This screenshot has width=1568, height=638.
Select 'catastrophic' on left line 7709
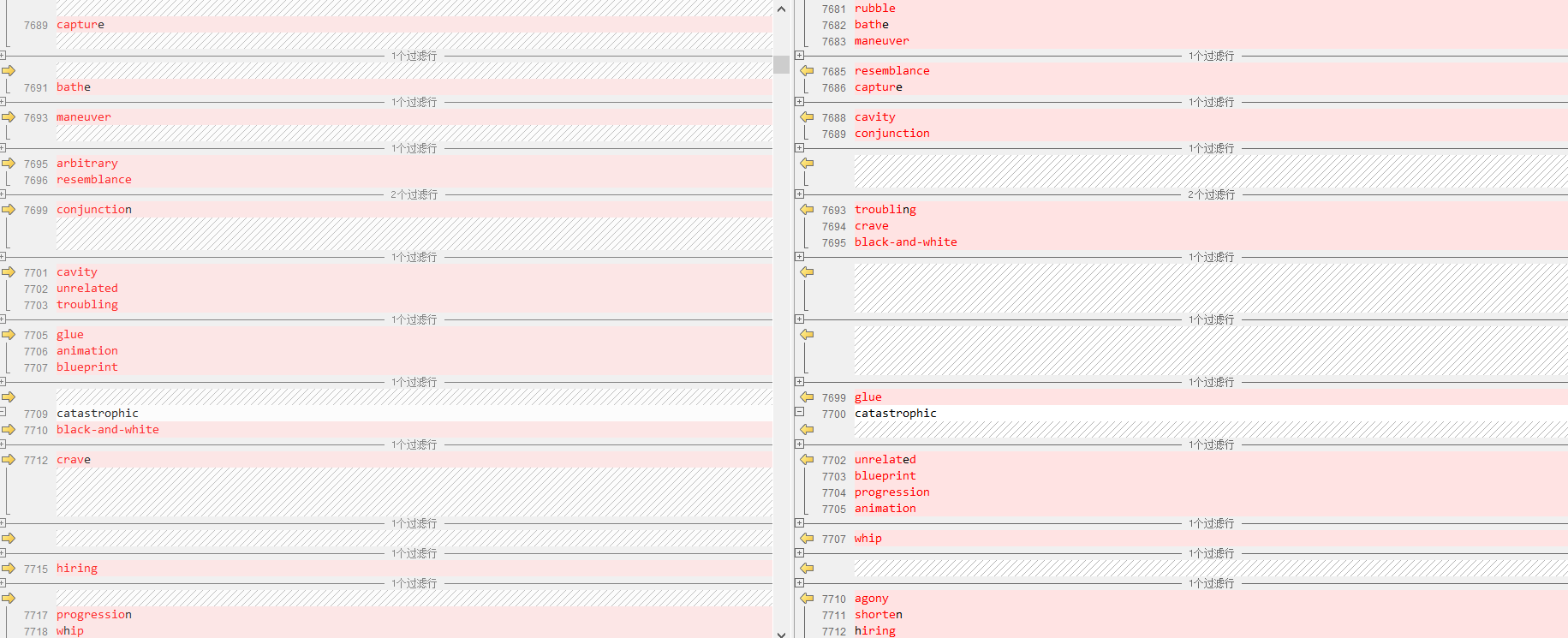click(x=98, y=414)
